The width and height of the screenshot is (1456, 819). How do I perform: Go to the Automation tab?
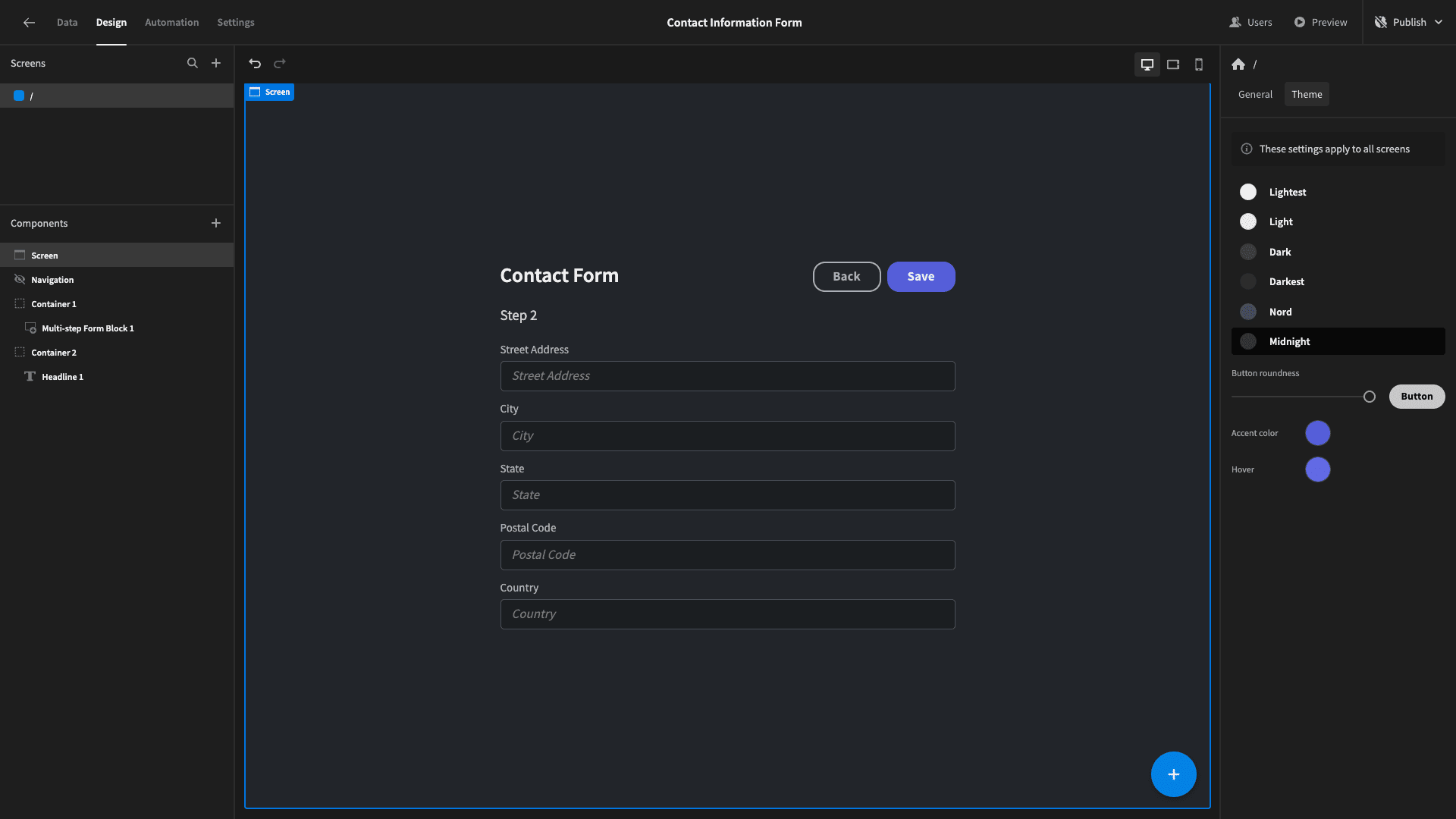tap(172, 23)
